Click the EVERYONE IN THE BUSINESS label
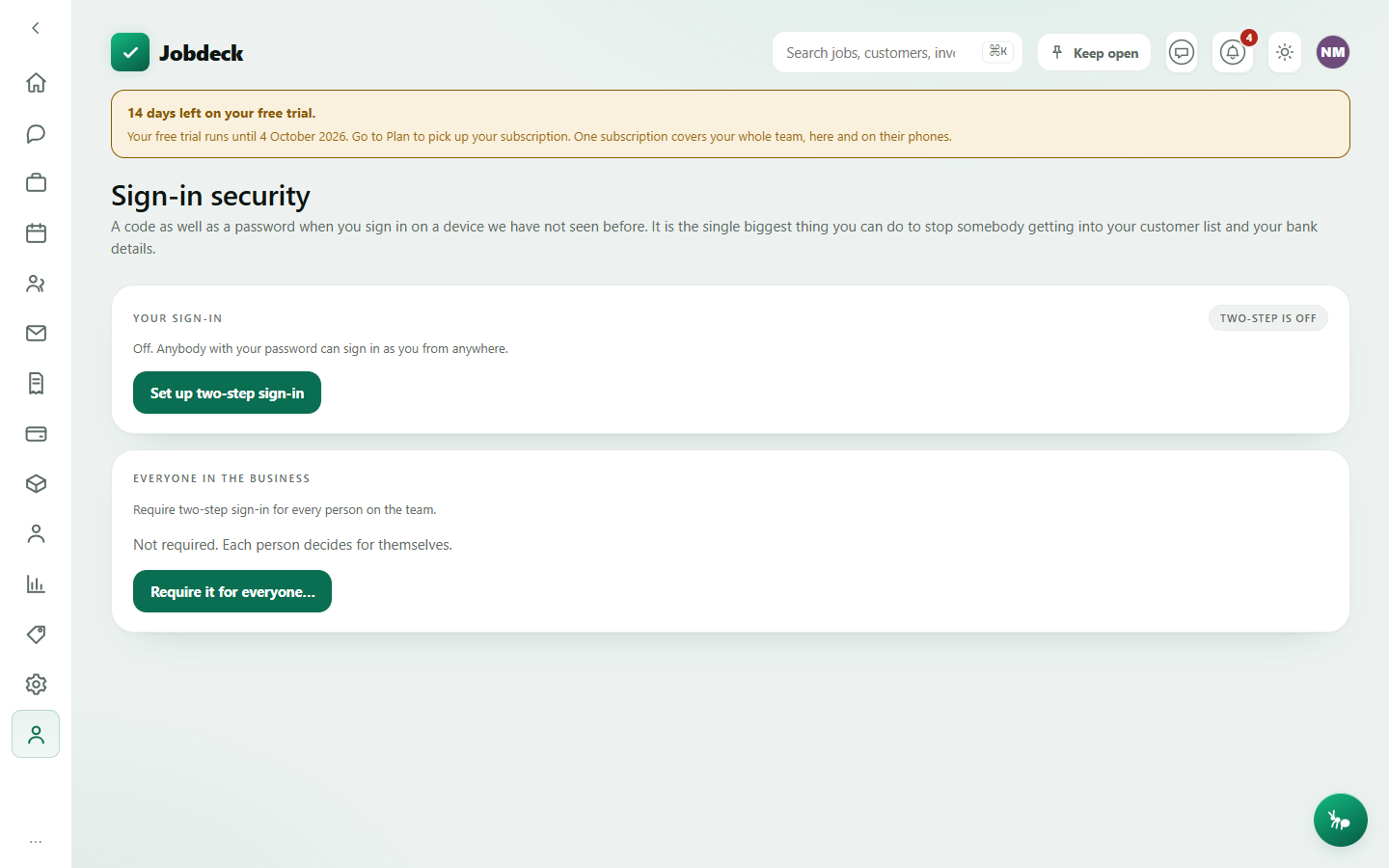This screenshot has height=868, width=1389. (x=222, y=478)
